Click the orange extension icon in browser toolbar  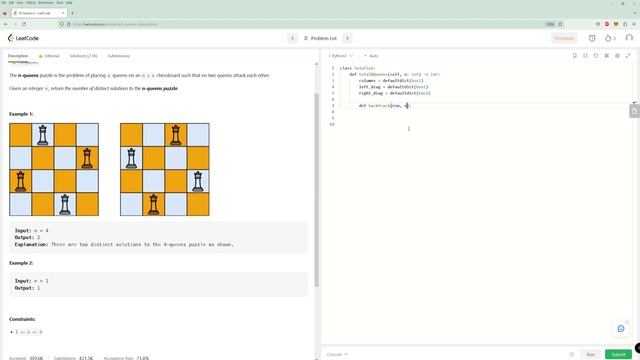[x=616, y=24]
